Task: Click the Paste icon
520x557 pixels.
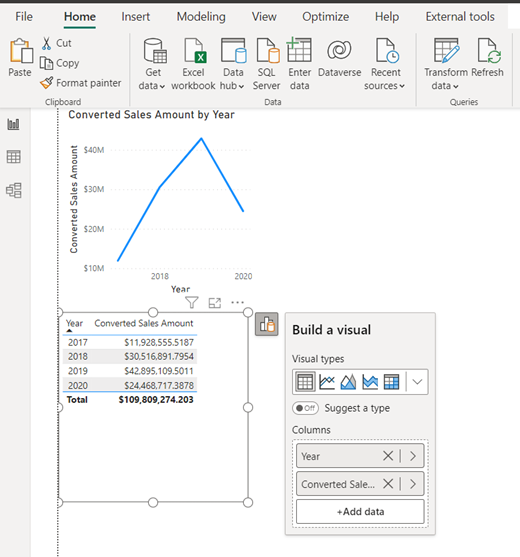Action: click(21, 51)
